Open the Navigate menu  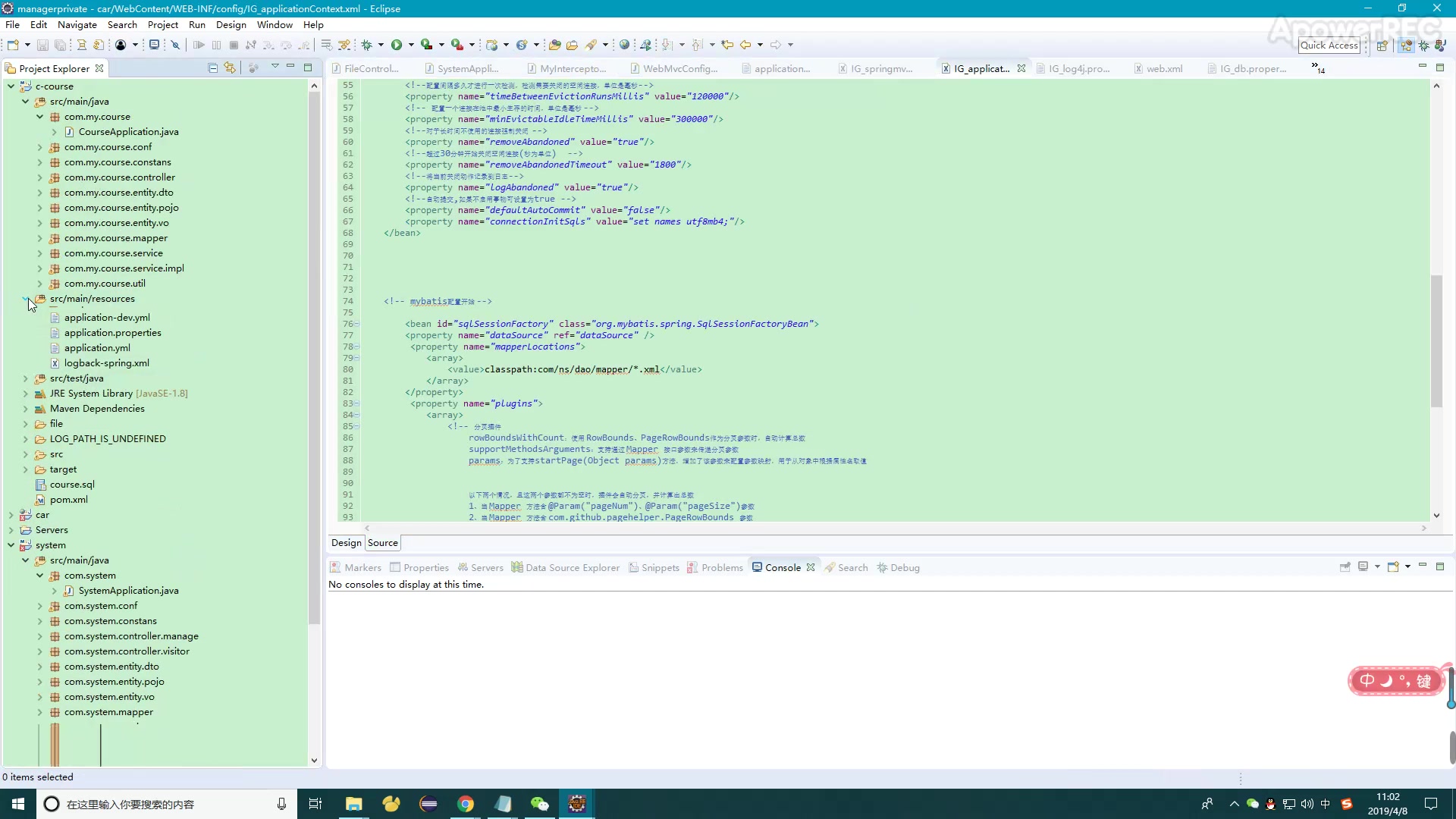77,24
